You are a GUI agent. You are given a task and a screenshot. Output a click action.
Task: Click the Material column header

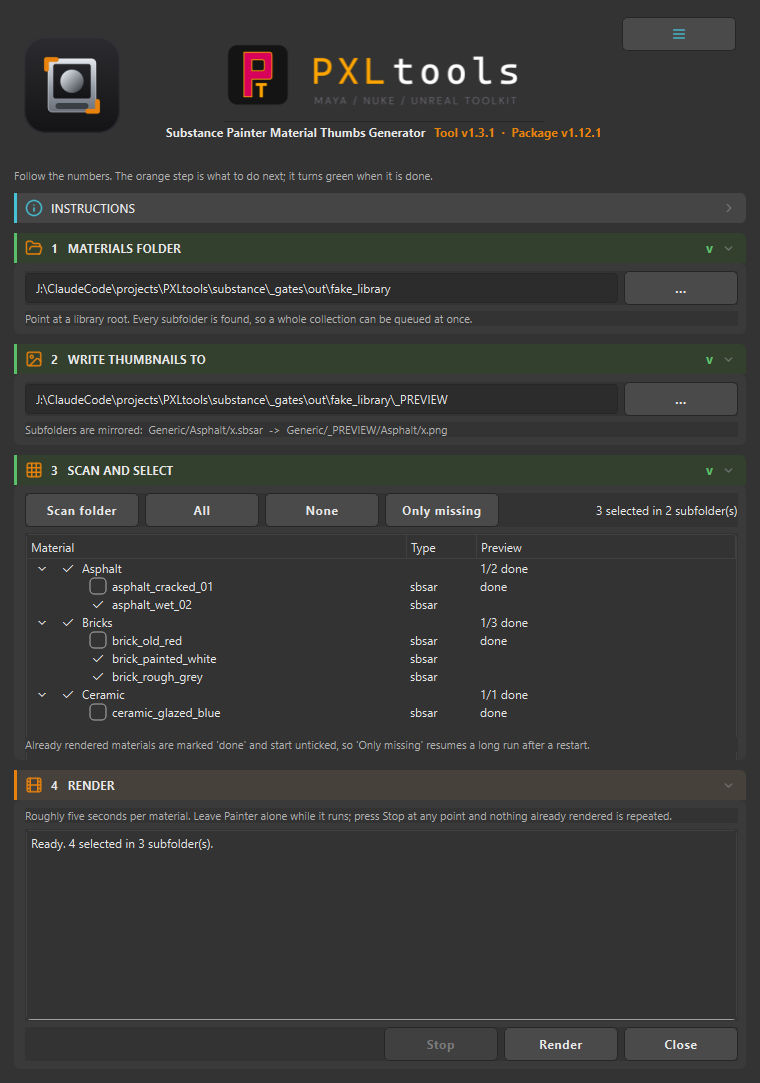tap(216, 548)
